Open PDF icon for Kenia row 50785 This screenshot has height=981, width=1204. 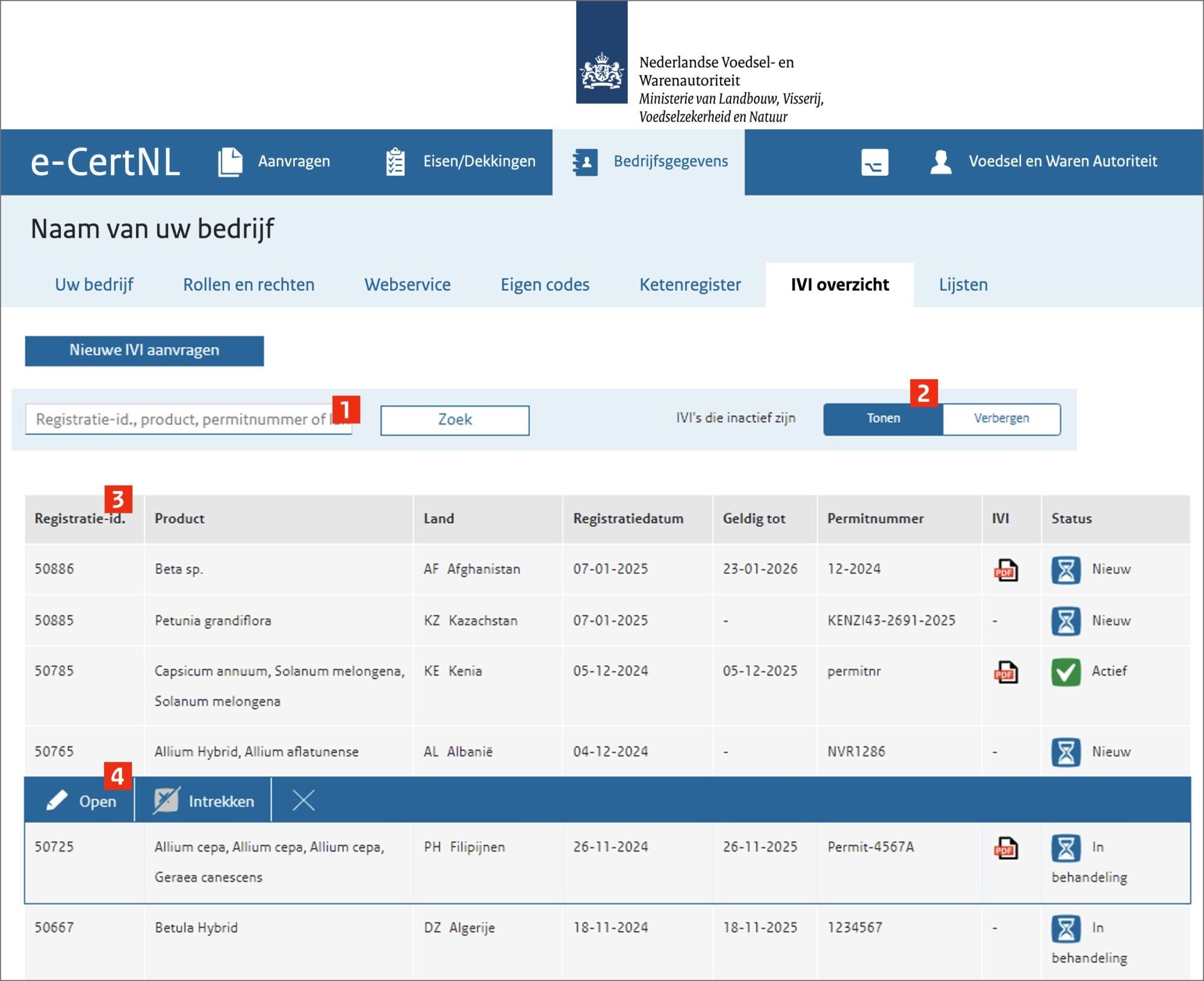click(1005, 672)
